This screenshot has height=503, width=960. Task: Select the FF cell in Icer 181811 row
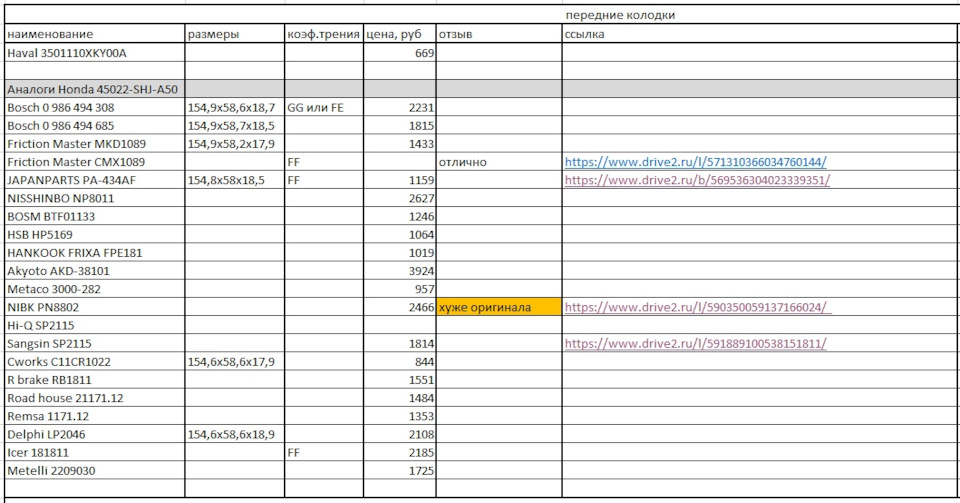(x=324, y=453)
